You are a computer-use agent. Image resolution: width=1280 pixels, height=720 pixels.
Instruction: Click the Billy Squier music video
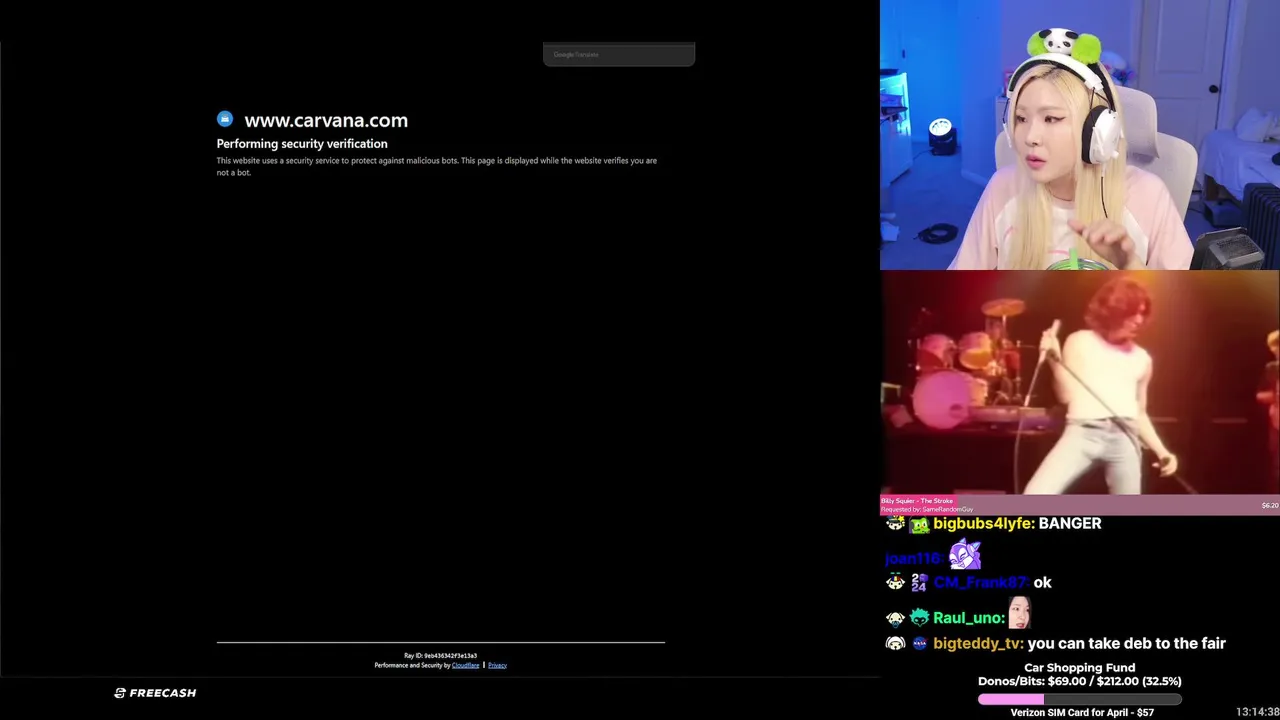(1080, 383)
